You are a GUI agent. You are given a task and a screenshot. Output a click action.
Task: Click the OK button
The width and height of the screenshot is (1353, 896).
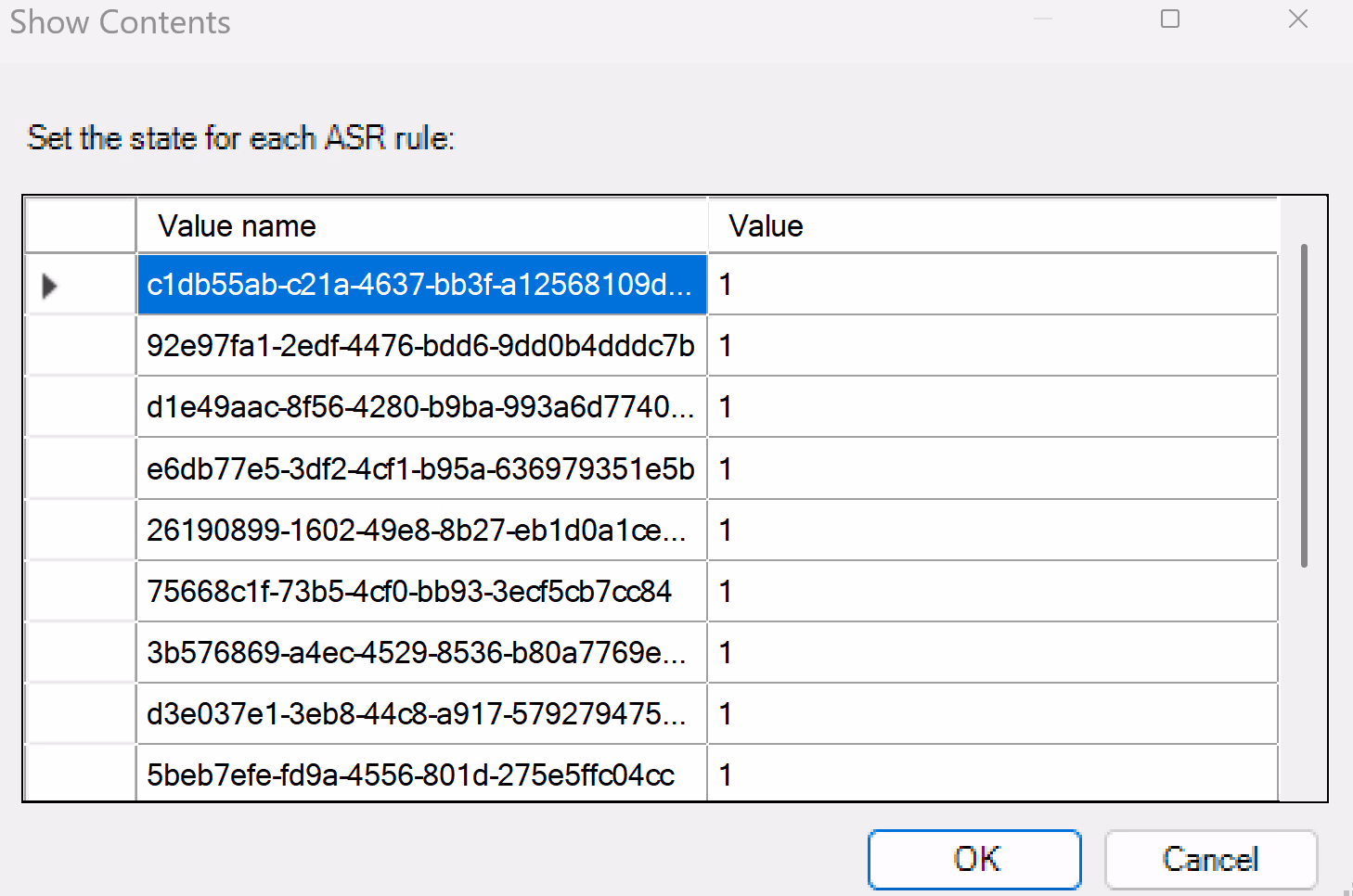click(x=974, y=859)
